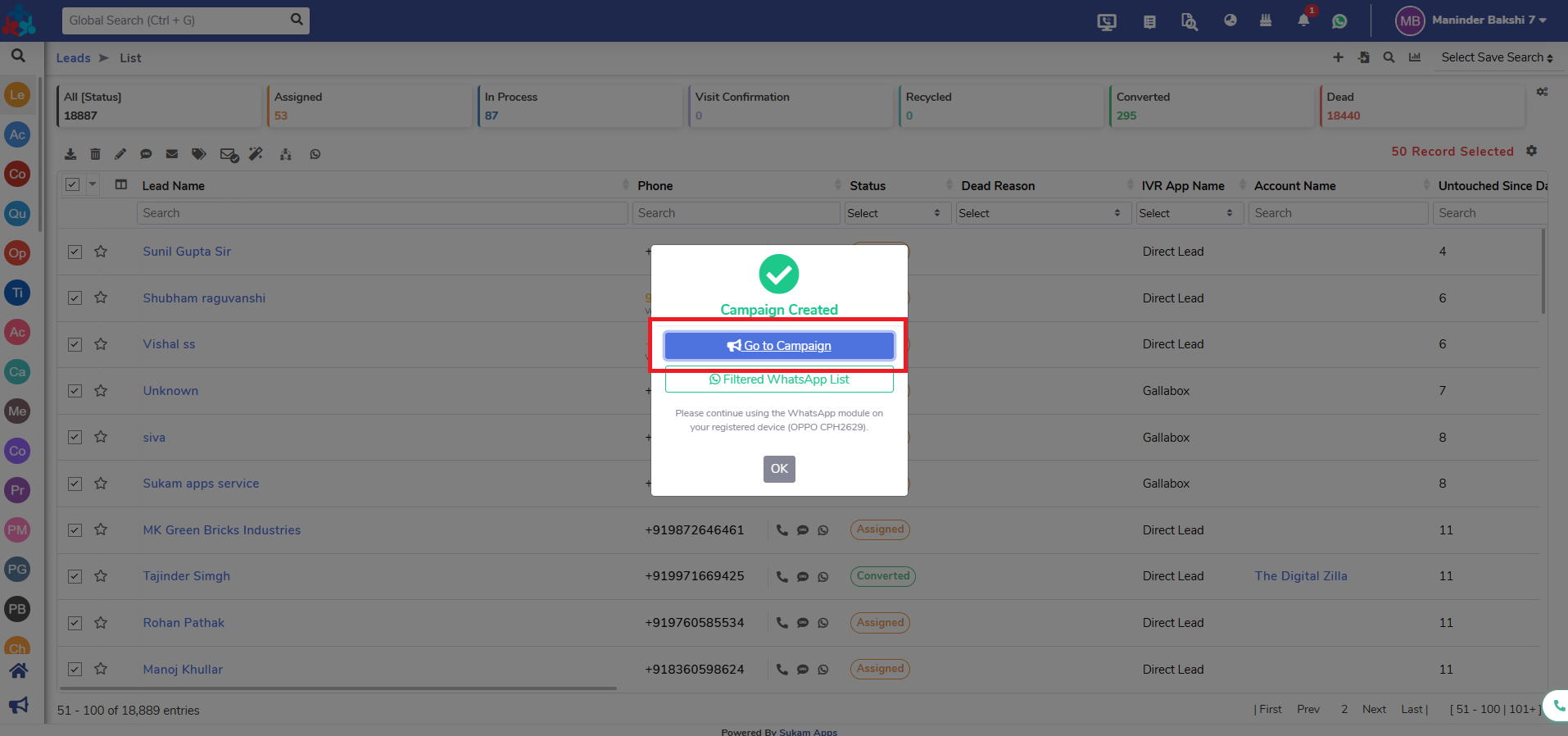The image size is (1568, 736).
Task: Click the WhatsApp icon in list toolbar
Action: coord(315,154)
